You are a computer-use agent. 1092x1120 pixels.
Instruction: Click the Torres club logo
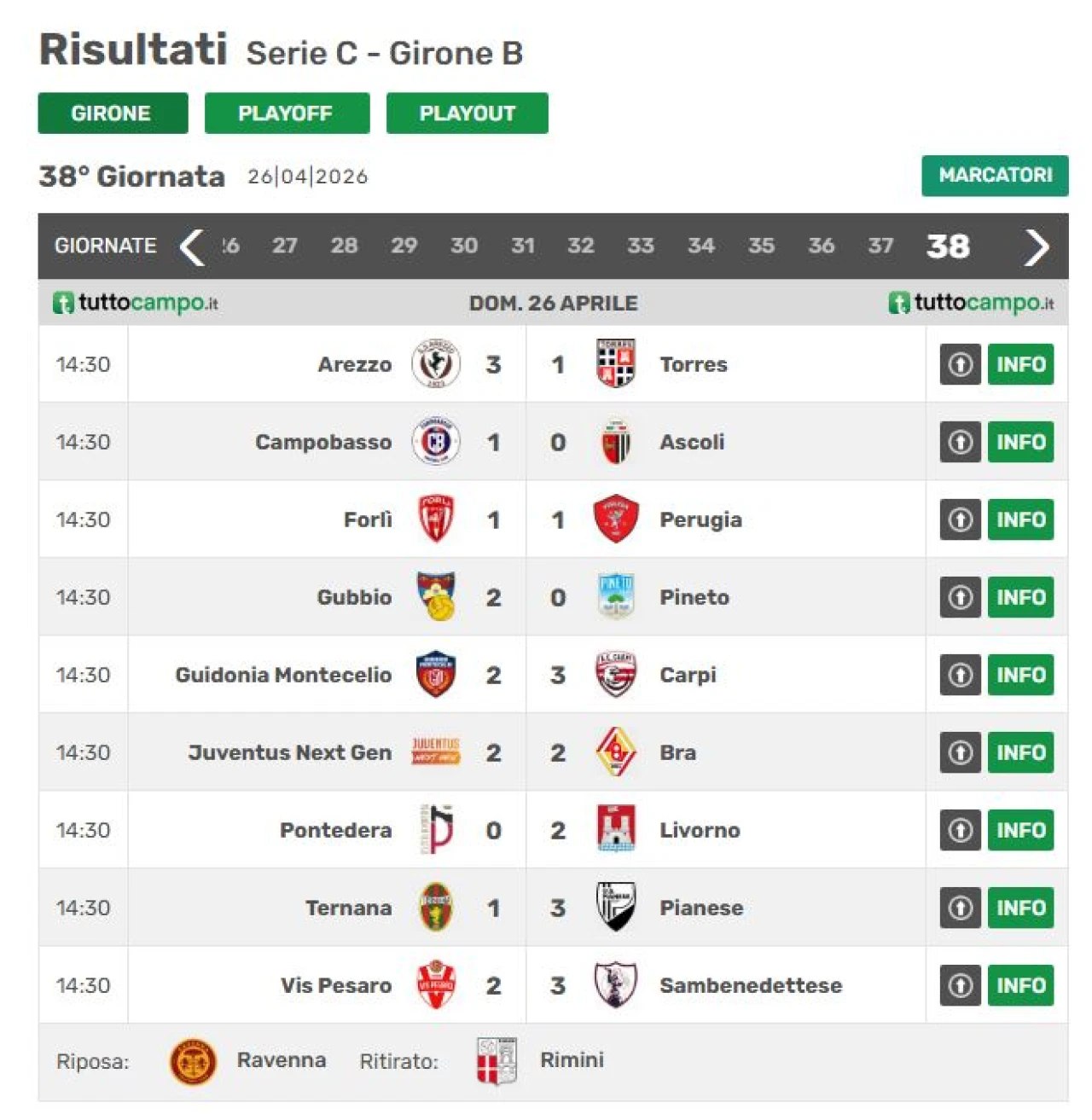615,363
